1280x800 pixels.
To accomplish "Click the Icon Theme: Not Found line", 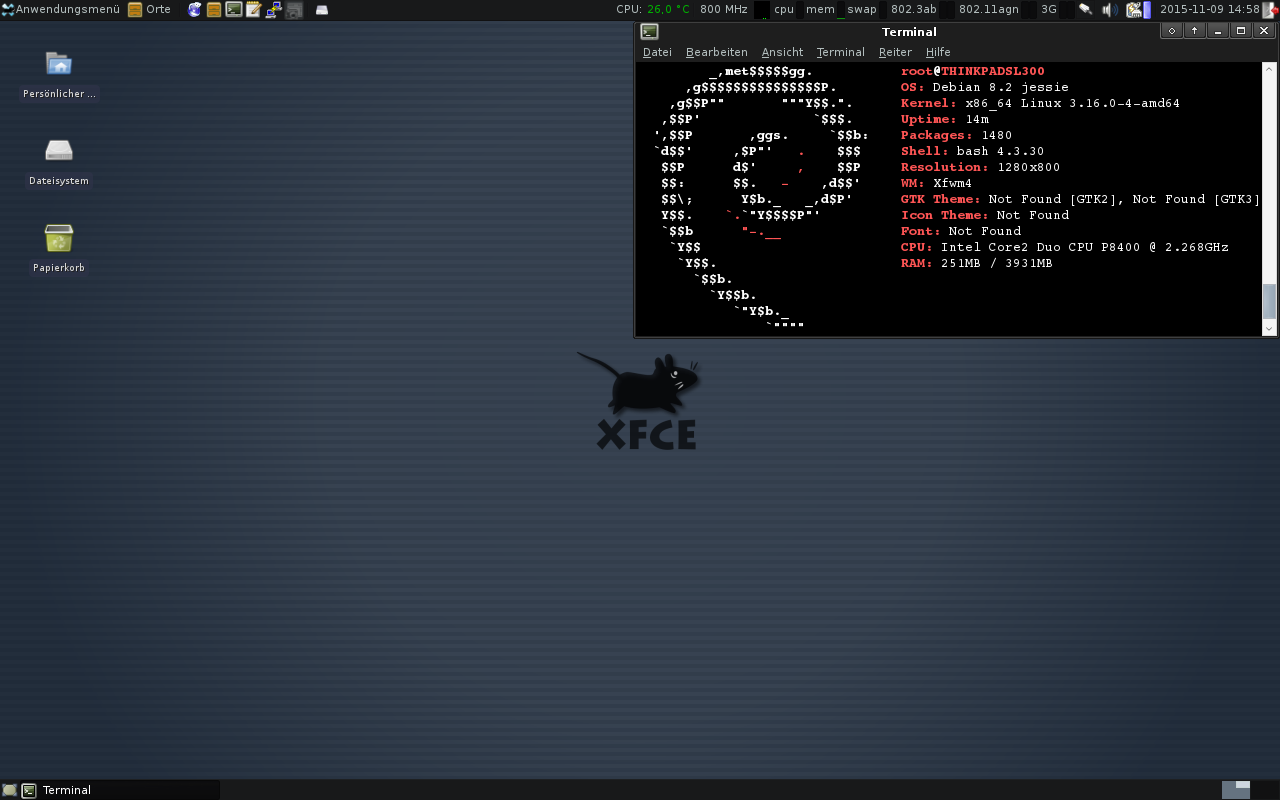I will [x=984, y=215].
